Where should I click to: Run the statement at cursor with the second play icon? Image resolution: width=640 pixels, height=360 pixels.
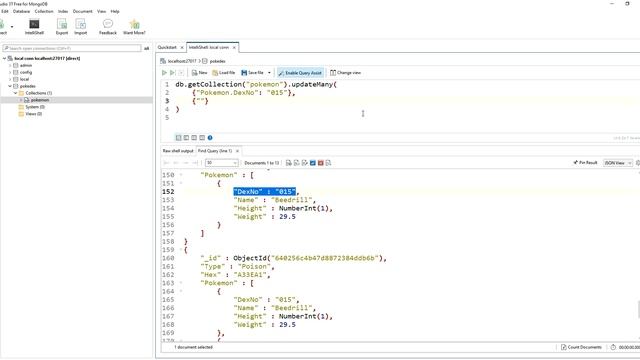tap(172, 73)
